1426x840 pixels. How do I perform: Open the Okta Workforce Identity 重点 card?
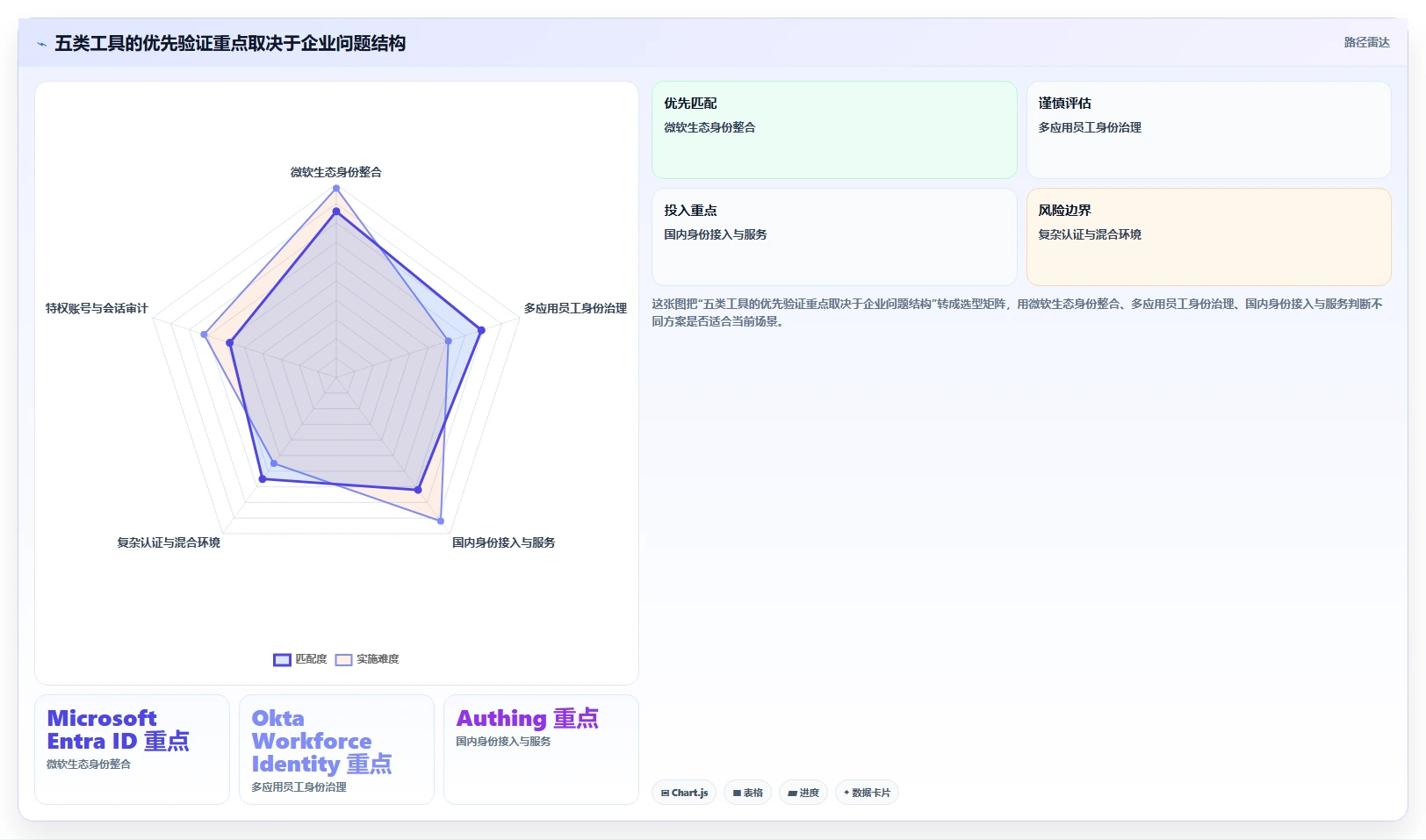pos(336,750)
